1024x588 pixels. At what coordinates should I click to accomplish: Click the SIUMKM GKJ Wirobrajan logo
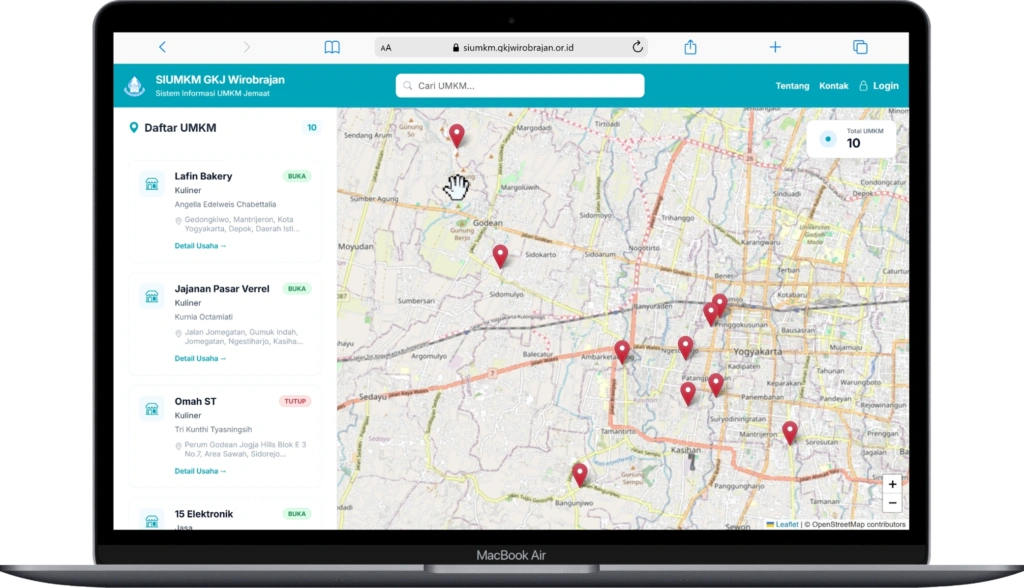tap(135, 86)
